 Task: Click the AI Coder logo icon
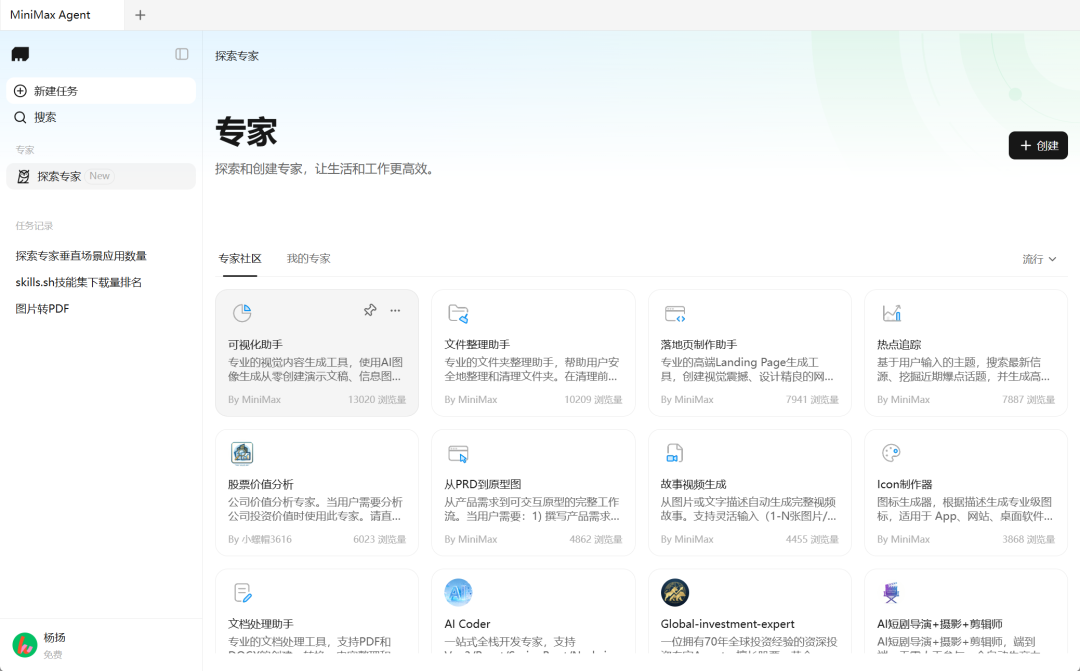(458, 592)
